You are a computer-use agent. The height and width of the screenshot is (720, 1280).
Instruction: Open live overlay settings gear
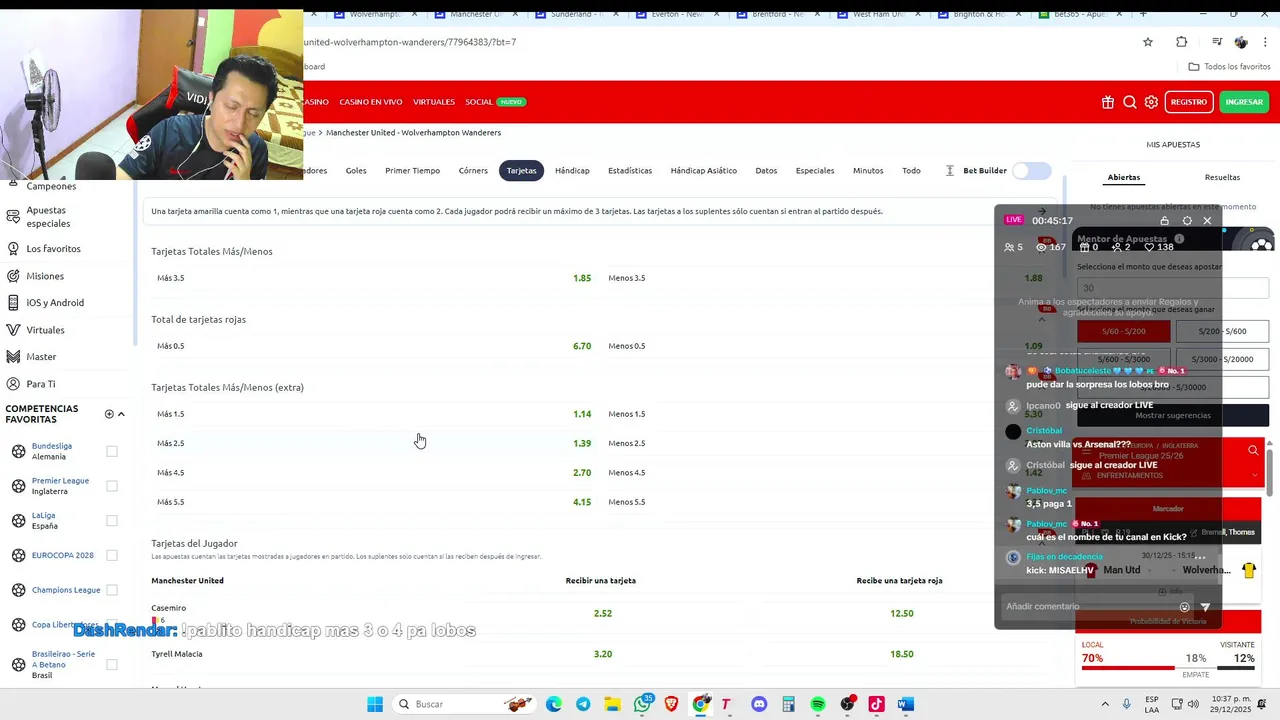(1187, 220)
